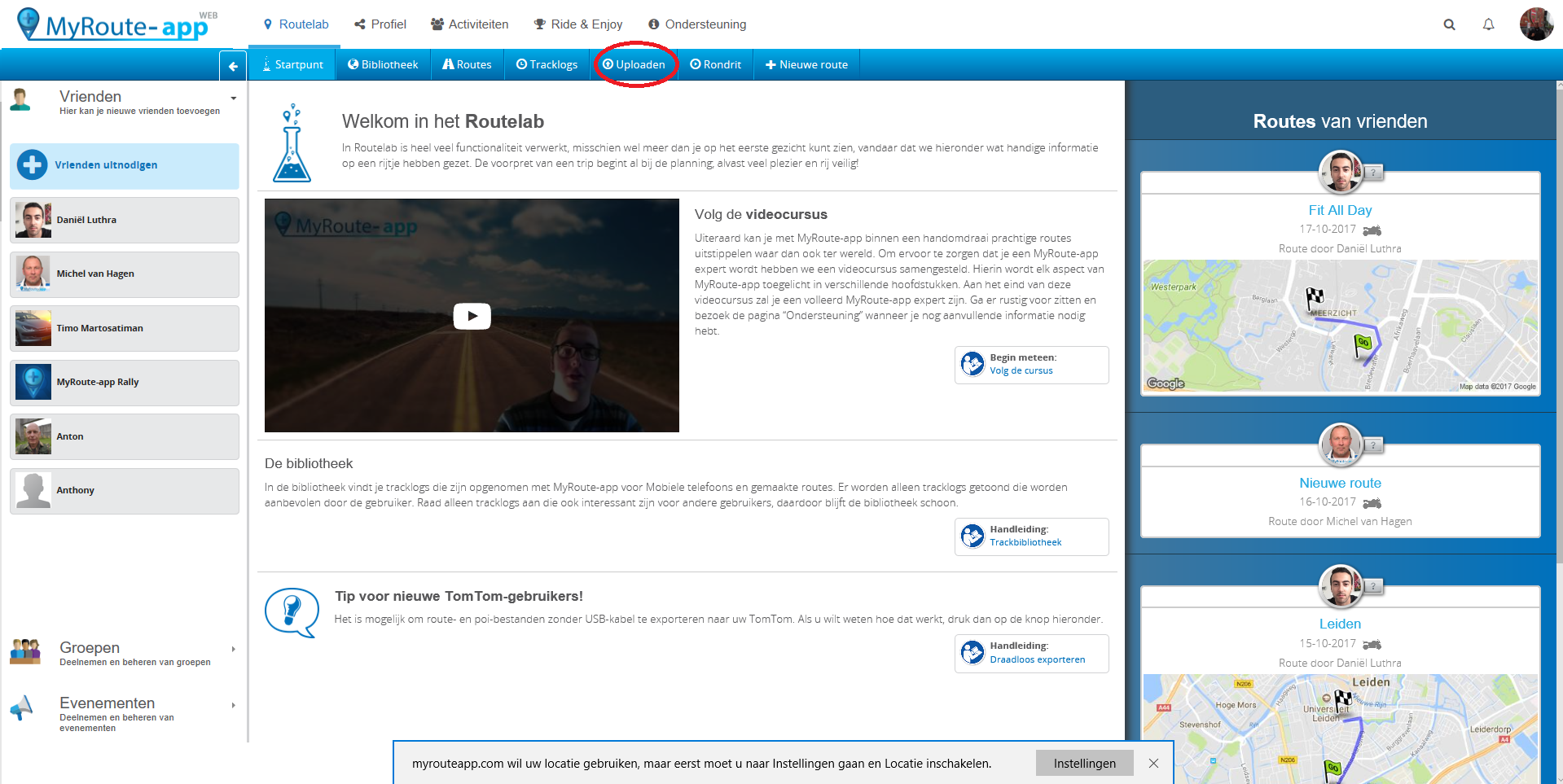Open the Activiteiten menu
The height and width of the screenshot is (784, 1563).
pos(470,24)
